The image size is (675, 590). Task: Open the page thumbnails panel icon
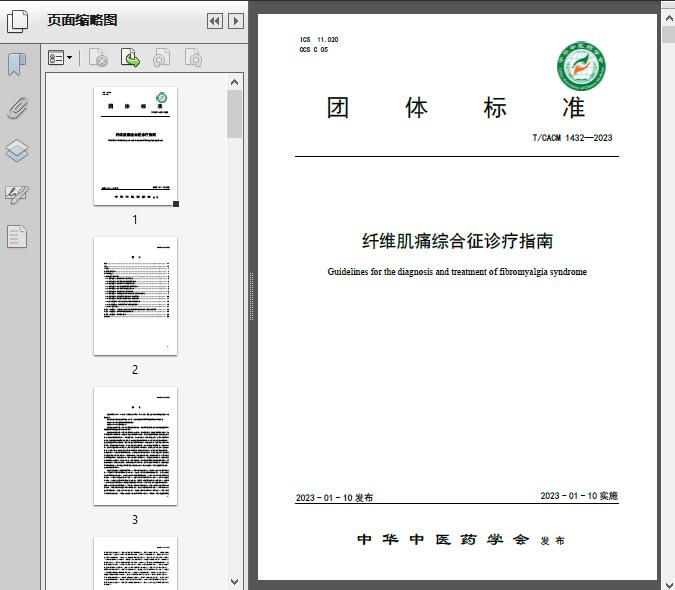pos(17,21)
